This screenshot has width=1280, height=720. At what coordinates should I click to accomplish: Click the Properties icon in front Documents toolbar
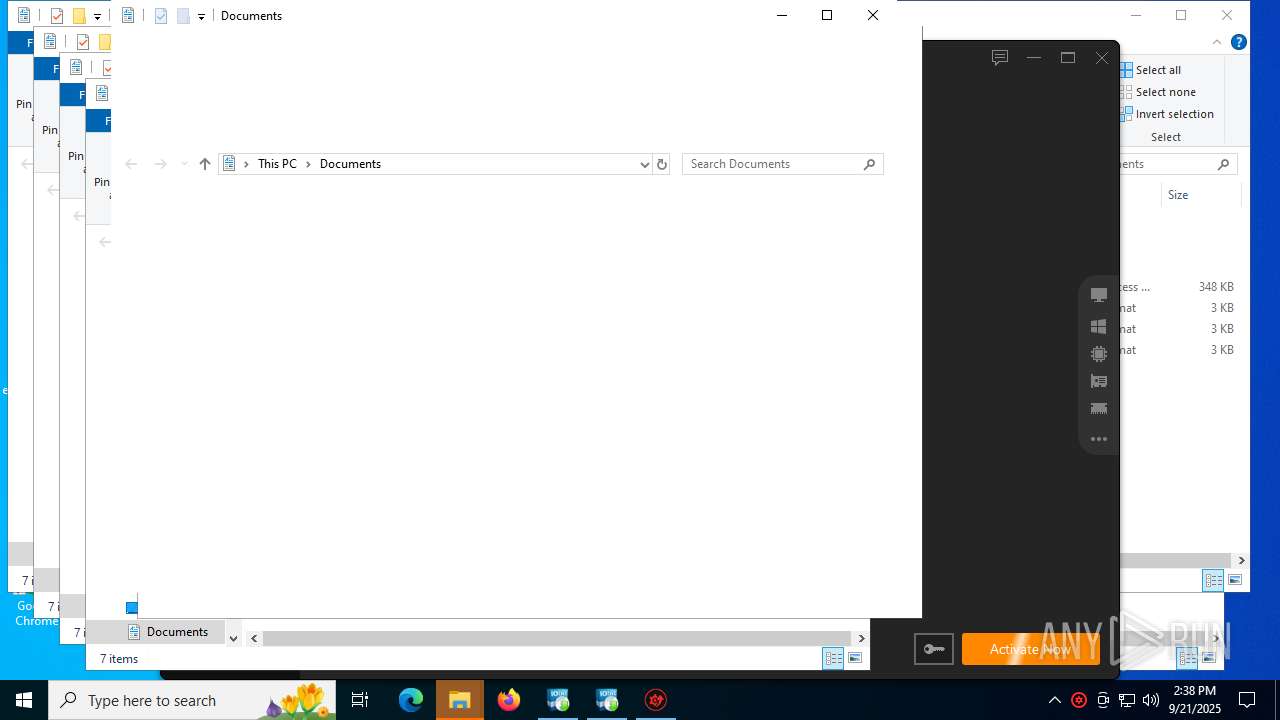[x=161, y=16]
